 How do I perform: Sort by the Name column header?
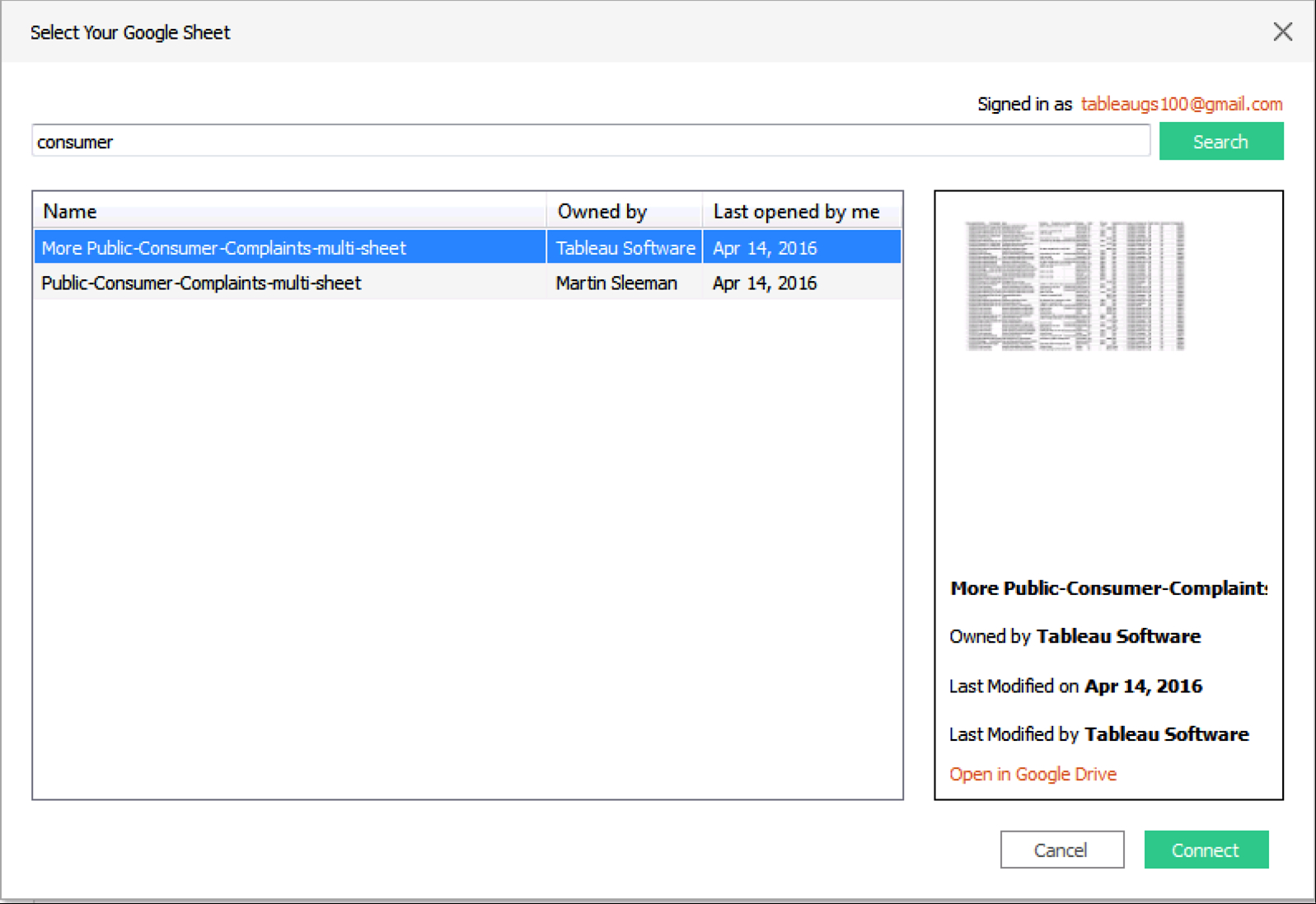tap(290, 211)
